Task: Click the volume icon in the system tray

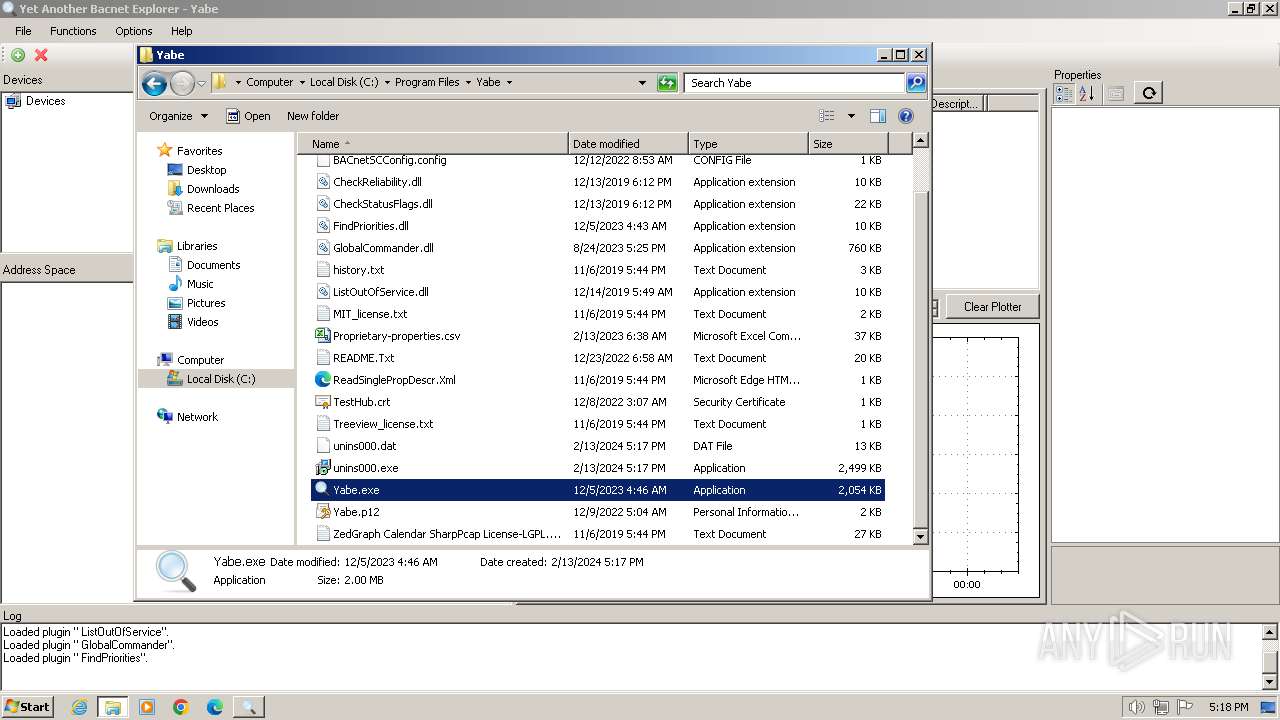Action: (x=1137, y=707)
